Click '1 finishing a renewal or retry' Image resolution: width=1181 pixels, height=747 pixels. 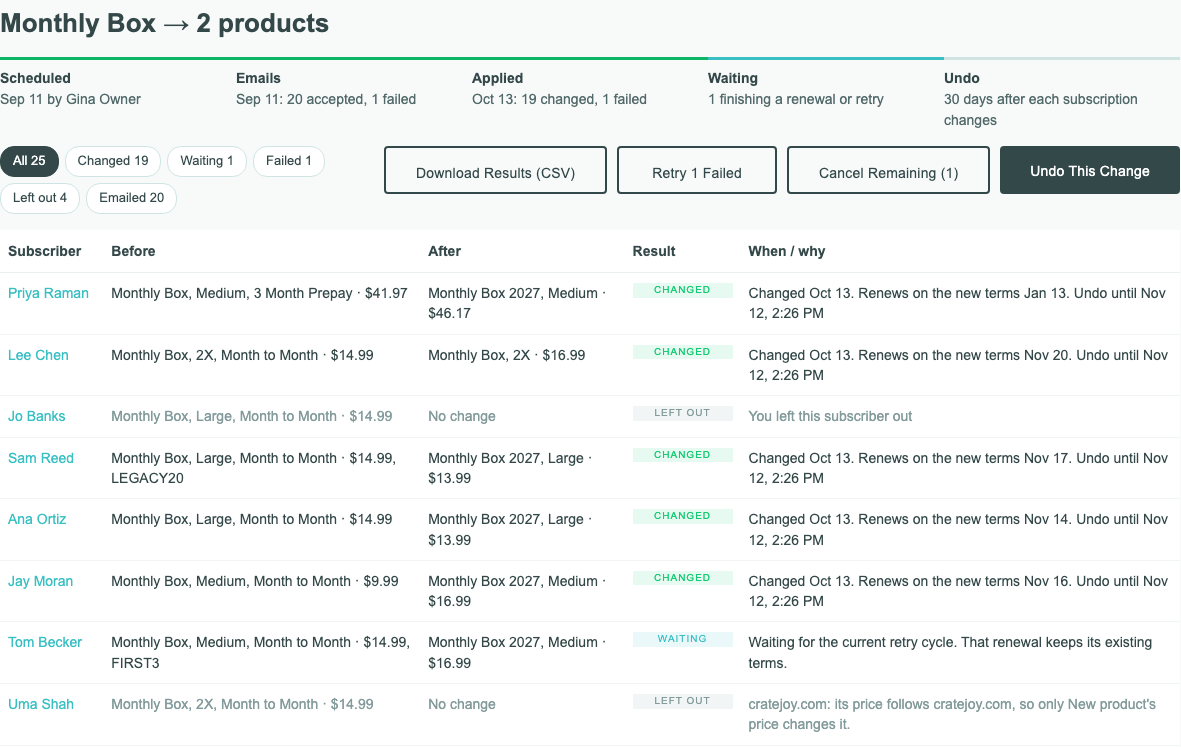(x=795, y=99)
